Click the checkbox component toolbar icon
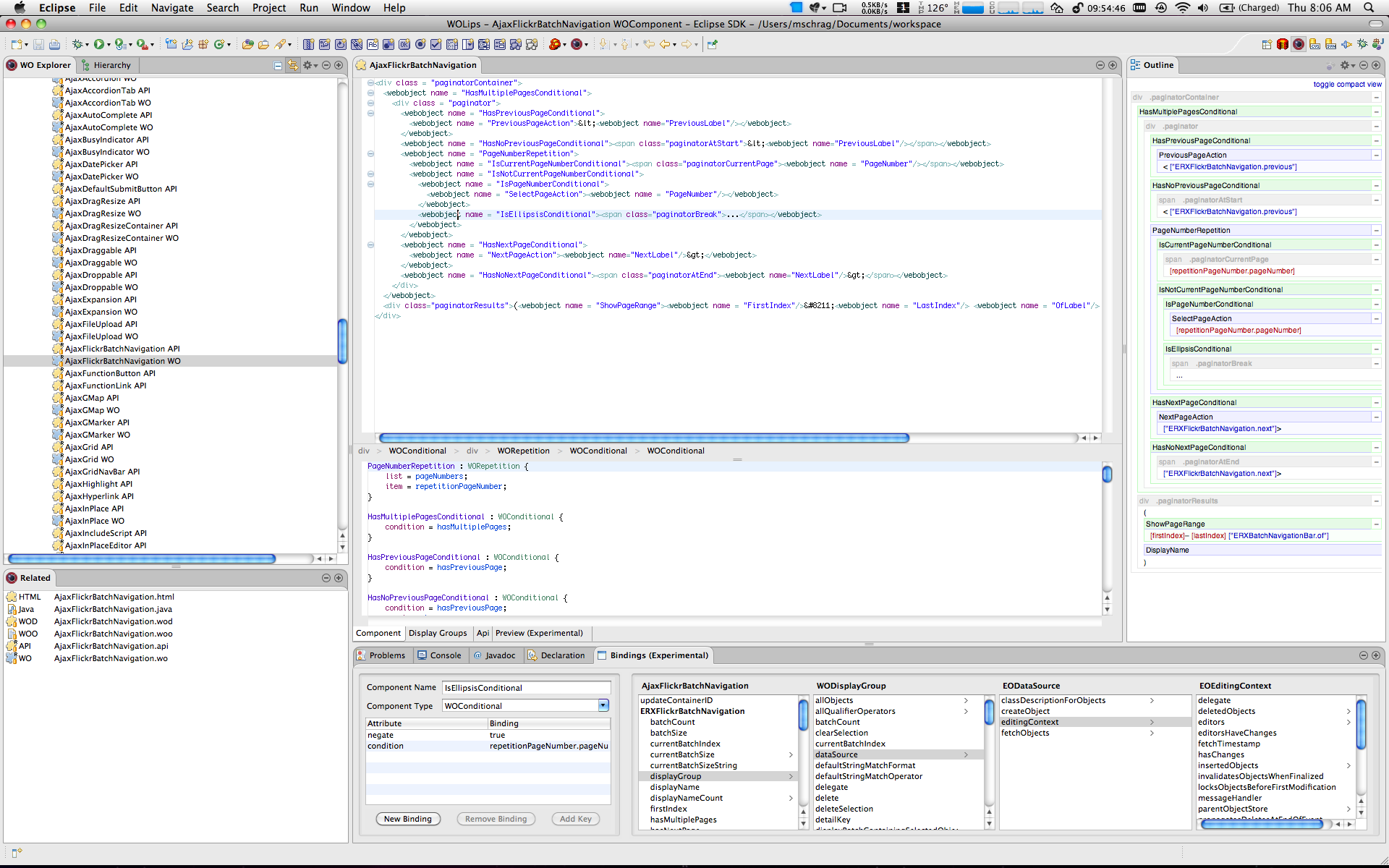Image resolution: width=1389 pixels, height=868 pixels. (436, 45)
